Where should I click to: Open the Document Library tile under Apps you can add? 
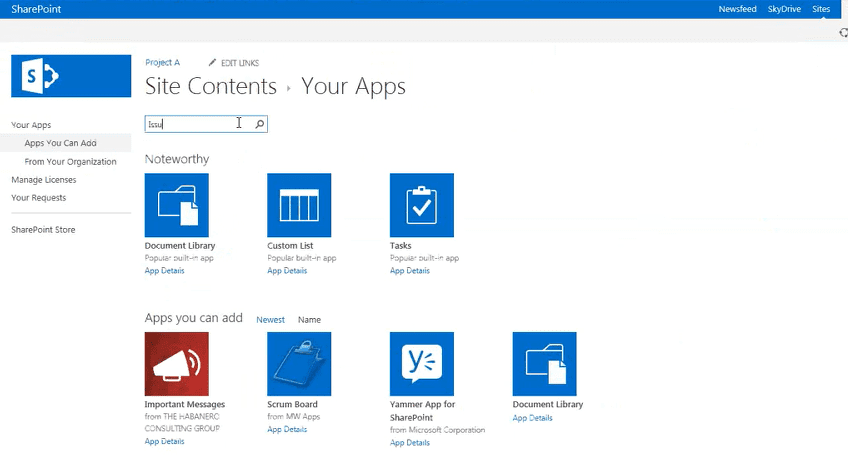[x=545, y=364]
